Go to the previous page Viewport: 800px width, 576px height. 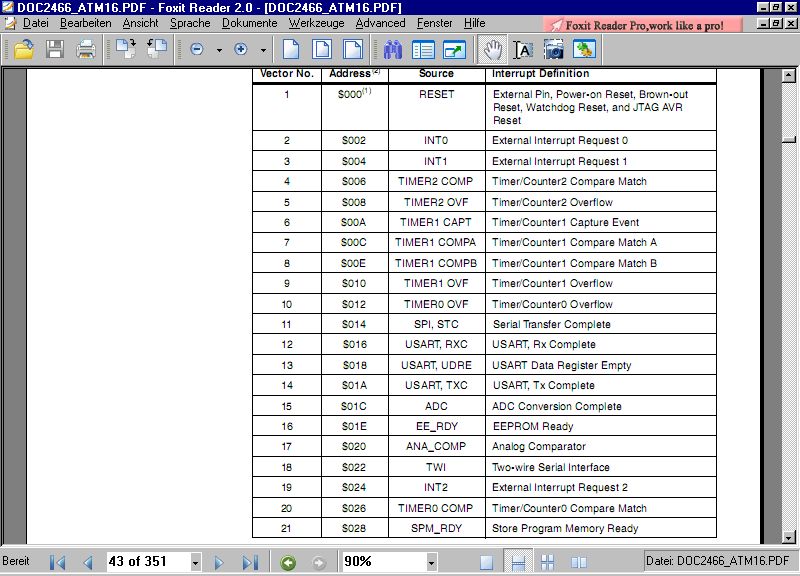[x=88, y=562]
